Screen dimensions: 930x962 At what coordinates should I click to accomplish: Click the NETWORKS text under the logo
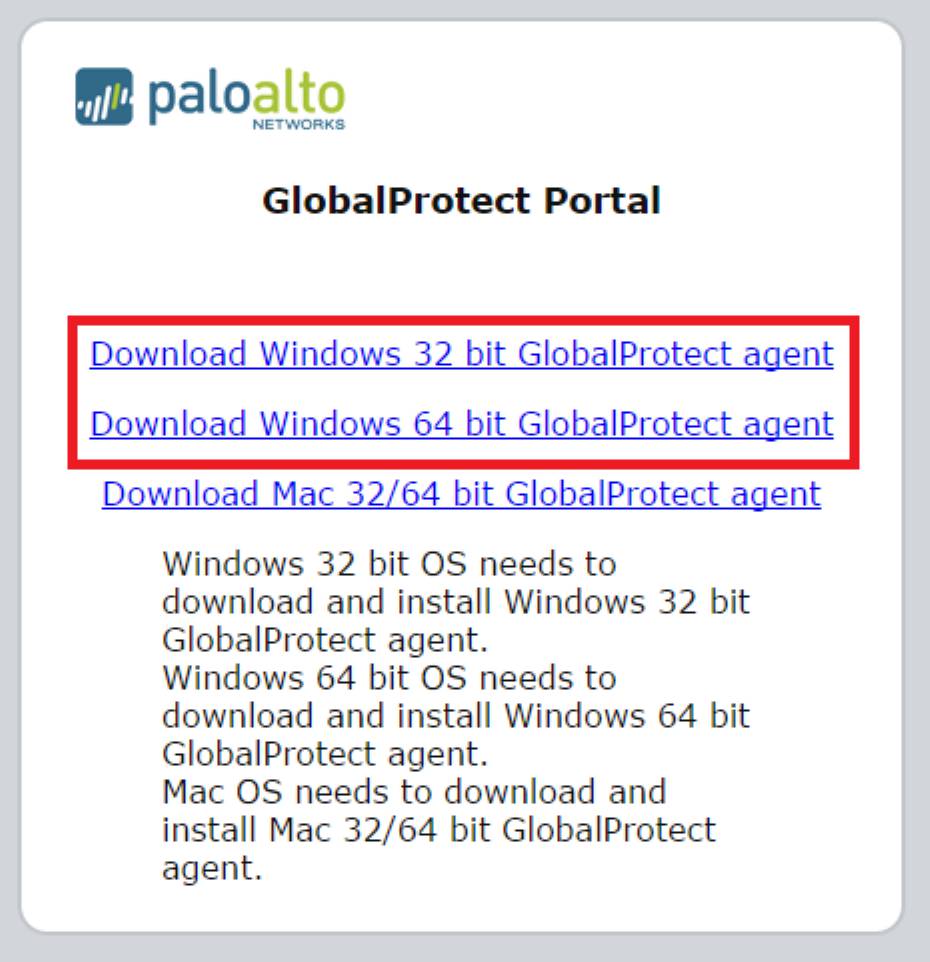(299, 125)
